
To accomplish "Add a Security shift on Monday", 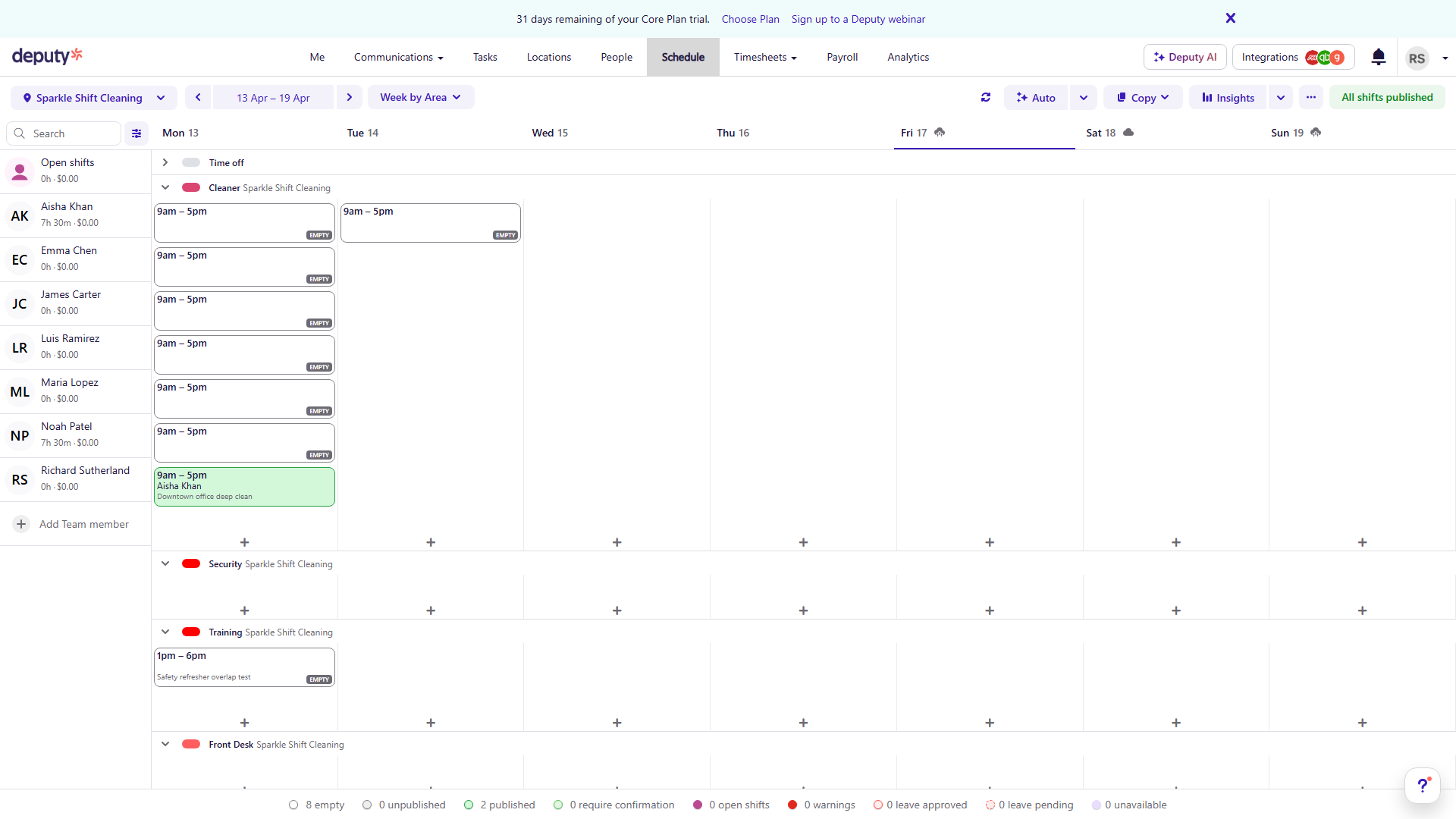I will pyautogui.click(x=244, y=610).
